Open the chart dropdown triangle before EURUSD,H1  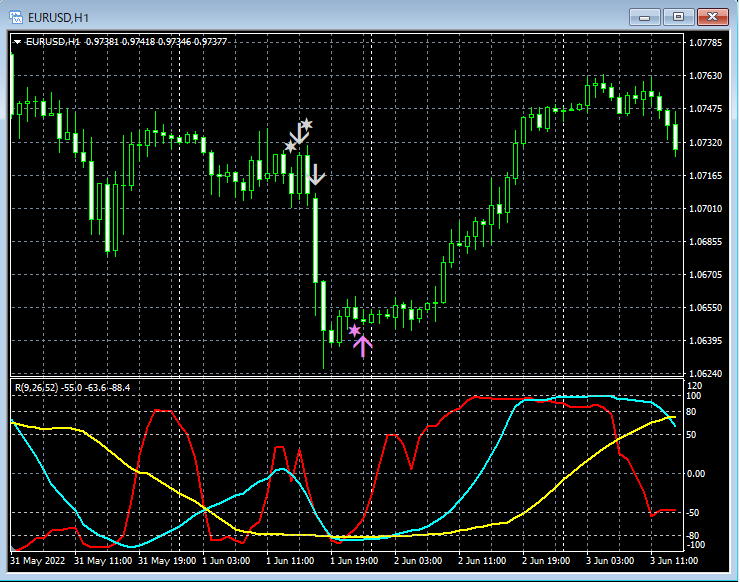17,42
